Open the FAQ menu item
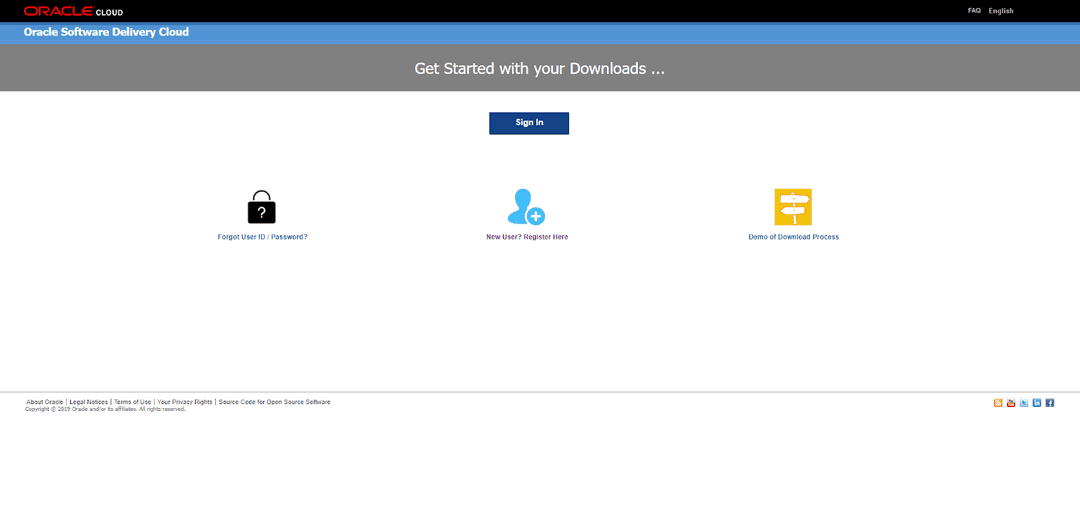 pyautogui.click(x=974, y=11)
